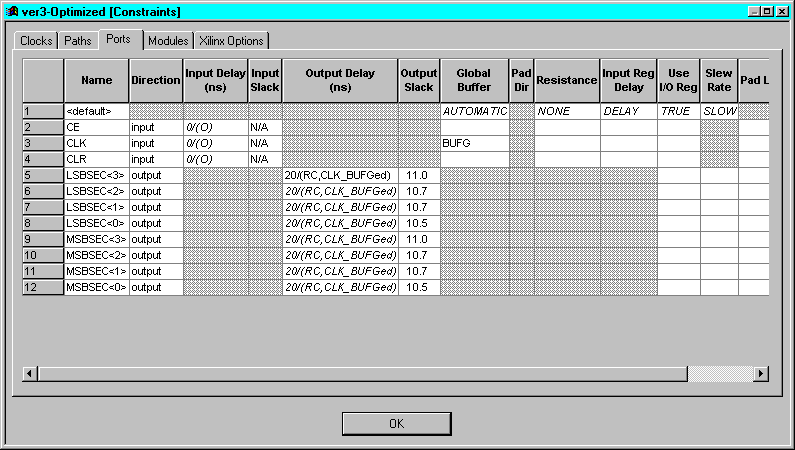Click the Name column header

coord(97,79)
